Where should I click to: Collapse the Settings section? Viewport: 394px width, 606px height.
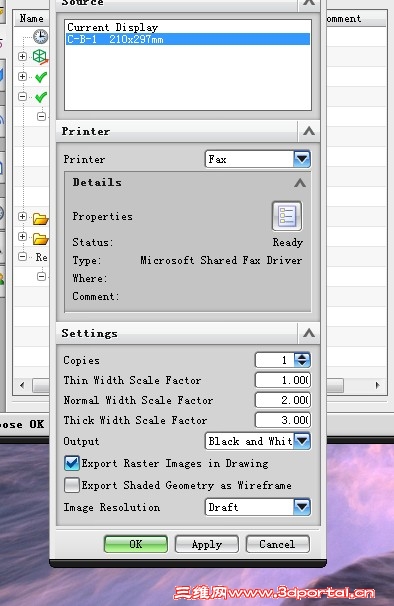pos(309,333)
